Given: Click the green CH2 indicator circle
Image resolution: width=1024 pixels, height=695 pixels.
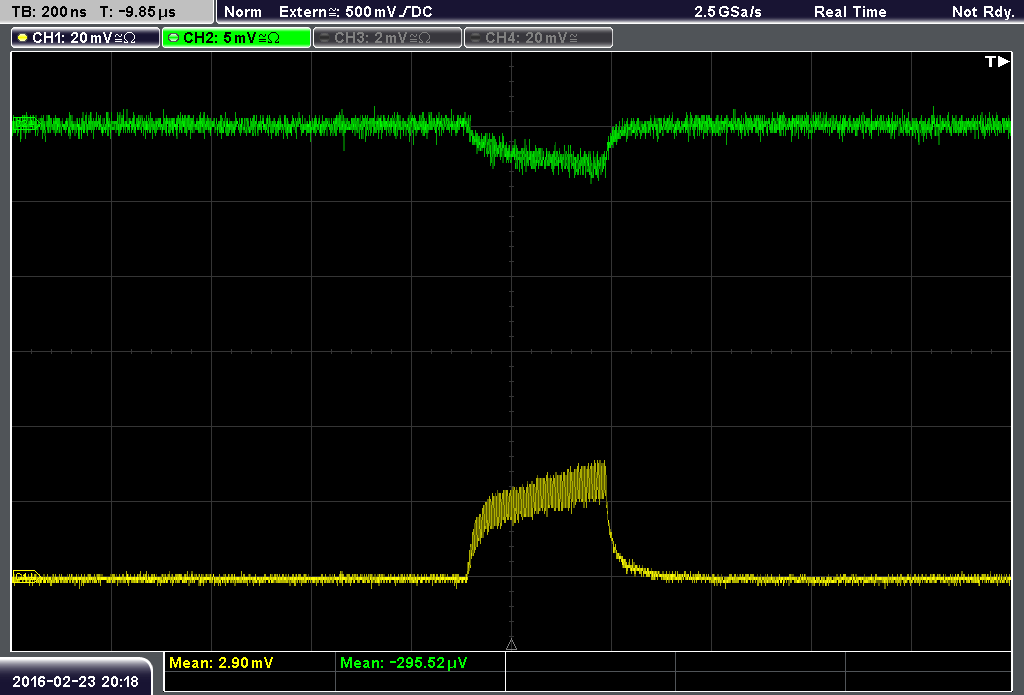Looking at the screenshot, I should [174, 38].
